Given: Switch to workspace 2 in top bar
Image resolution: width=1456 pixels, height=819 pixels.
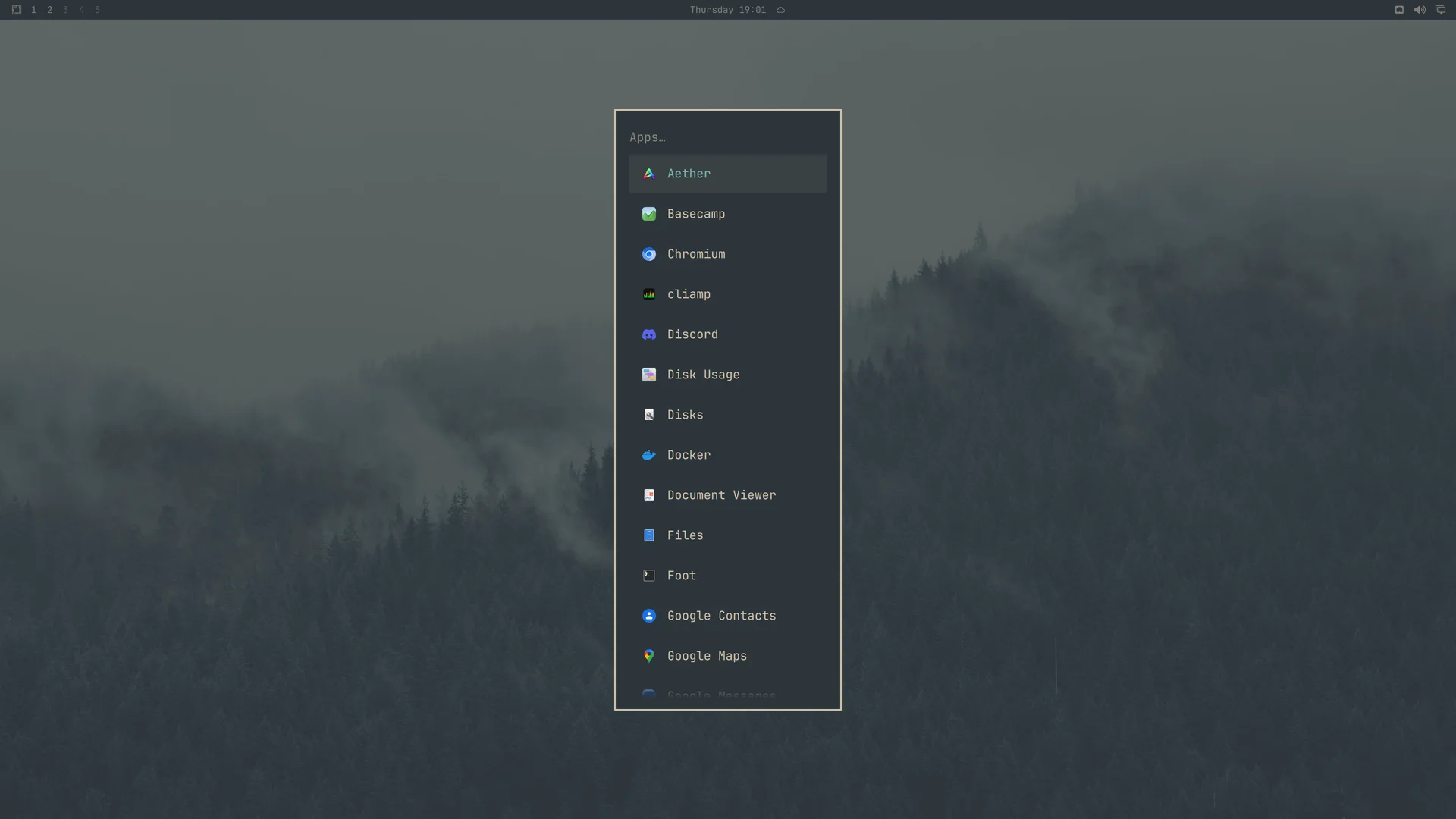Looking at the screenshot, I should point(49,10).
